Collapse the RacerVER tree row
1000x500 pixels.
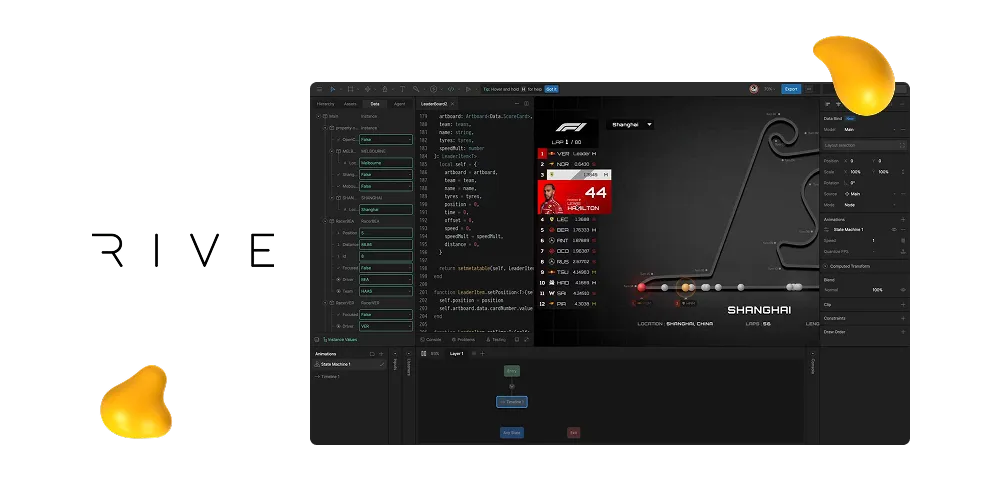pyautogui.click(x=325, y=303)
